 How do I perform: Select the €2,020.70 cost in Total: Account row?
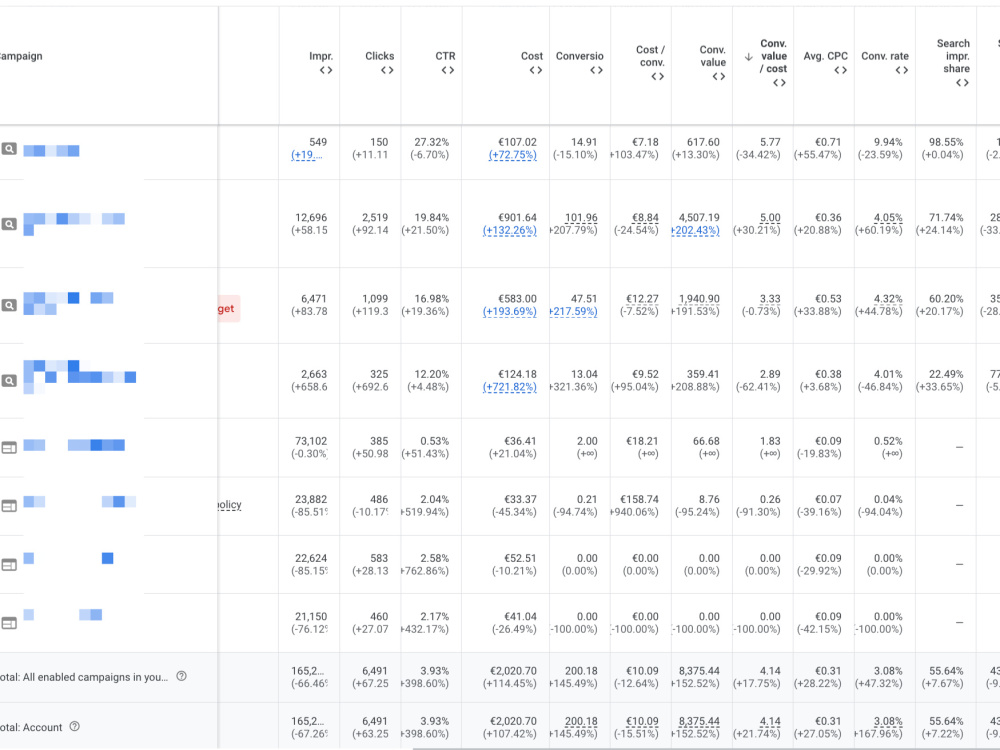tap(513, 721)
